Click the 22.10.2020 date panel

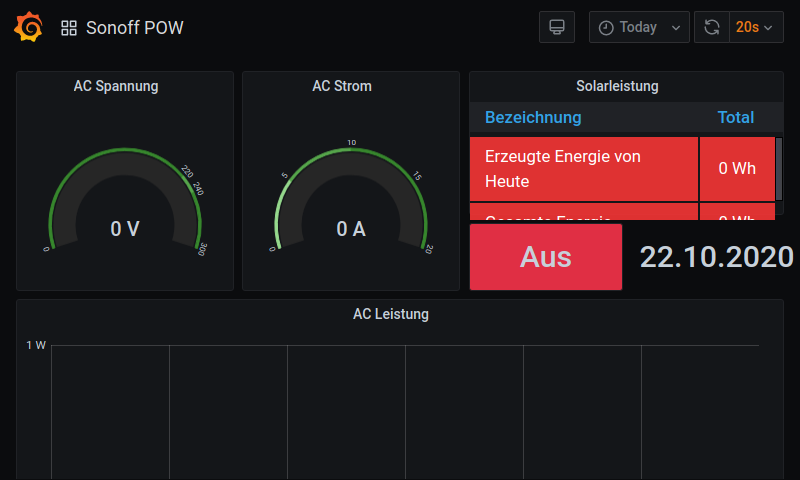click(716, 257)
